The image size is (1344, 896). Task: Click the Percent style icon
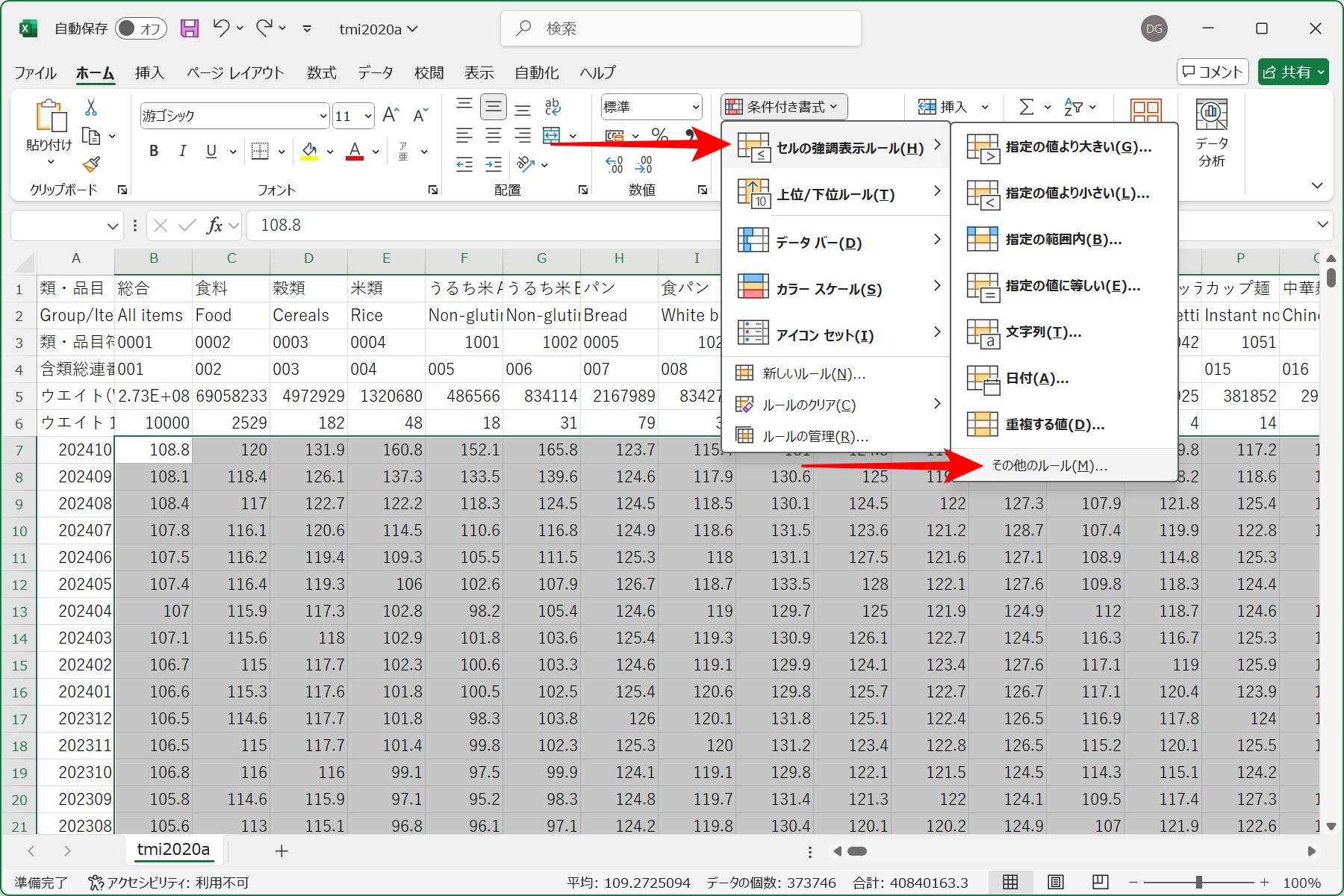point(659,135)
